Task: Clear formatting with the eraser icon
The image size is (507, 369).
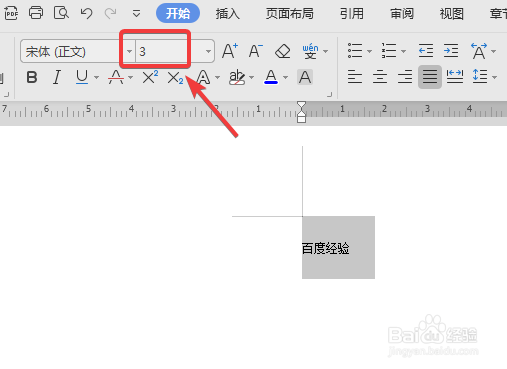Action: [x=282, y=51]
